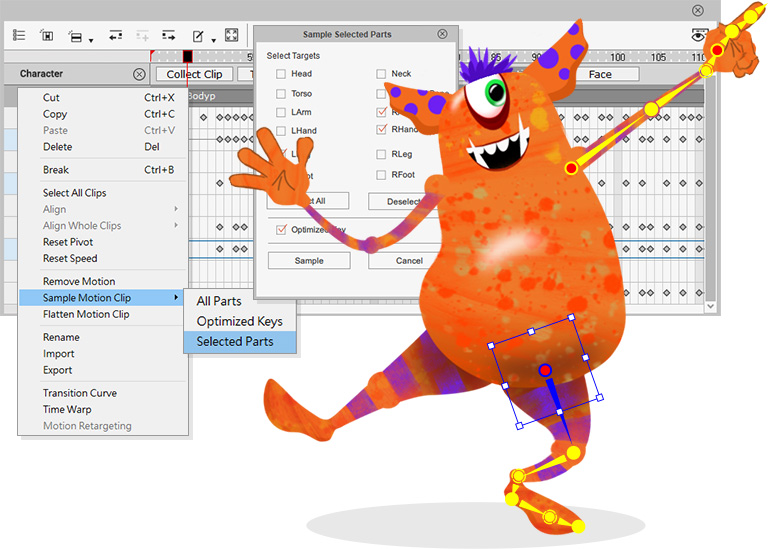Expand the Align submenu arrow
768x549 pixels.
point(176,209)
